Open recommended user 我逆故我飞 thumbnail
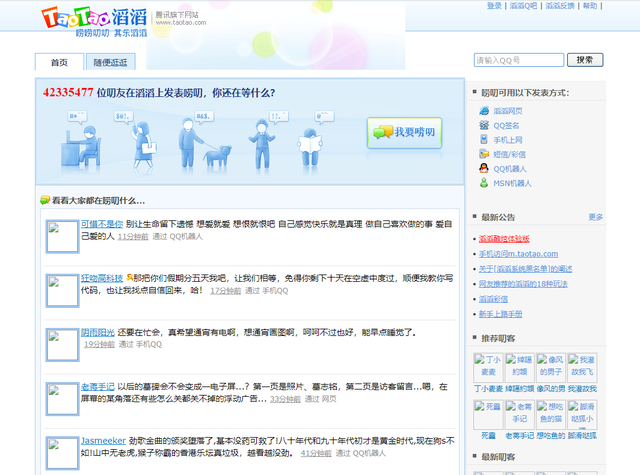This screenshot has height=475, width=640. coord(582,368)
